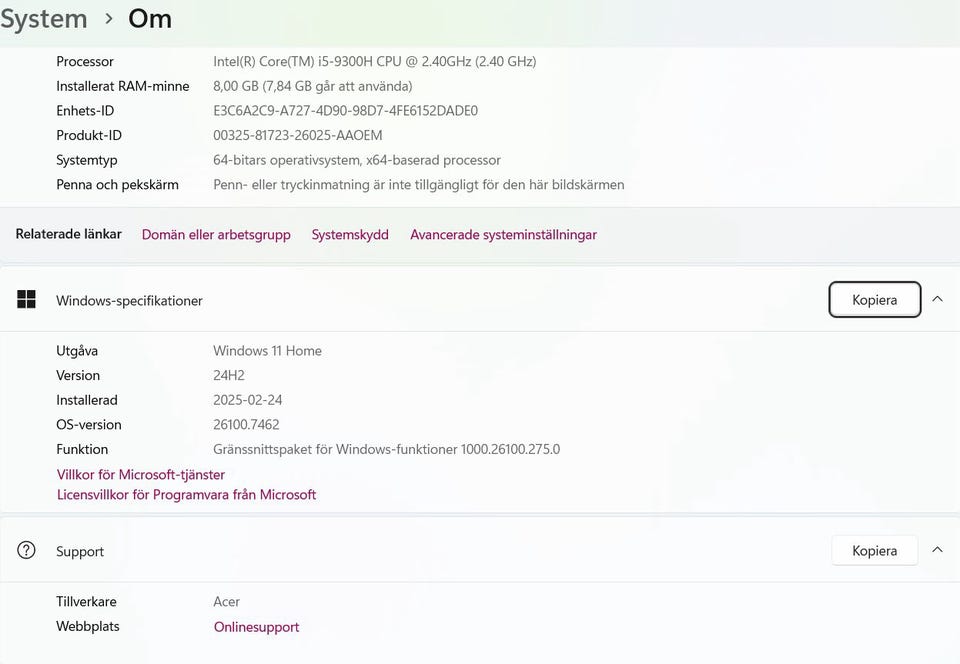Click the Produkt-ID label

tap(89, 135)
